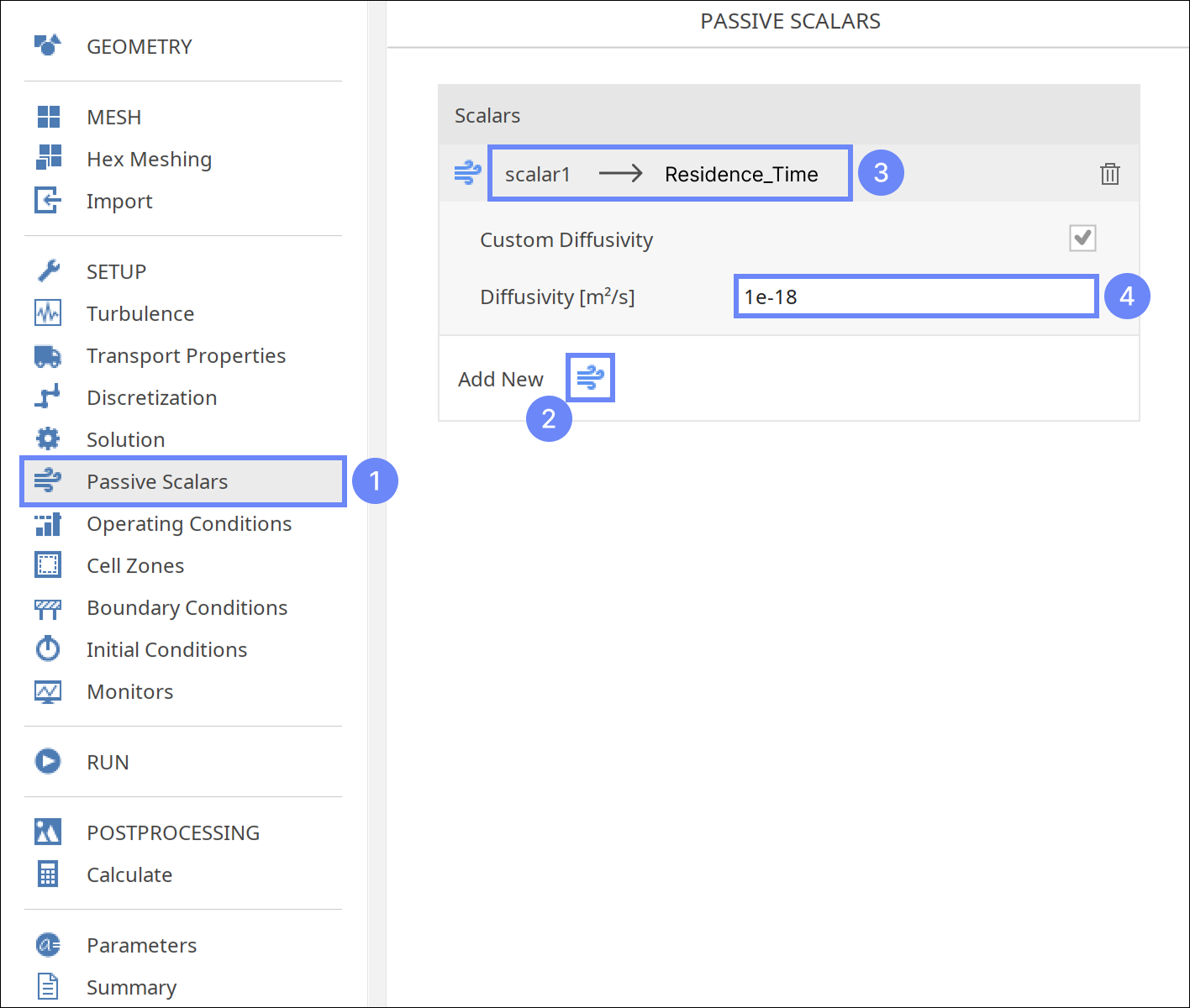
Task: Click the Residence_Time scalar name field
Action: pos(740,174)
